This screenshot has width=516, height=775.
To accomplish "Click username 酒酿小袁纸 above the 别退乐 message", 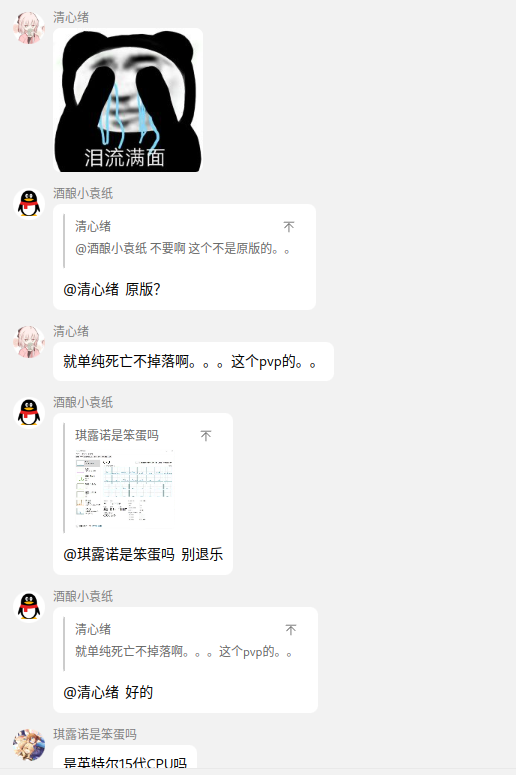I will click(83, 402).
